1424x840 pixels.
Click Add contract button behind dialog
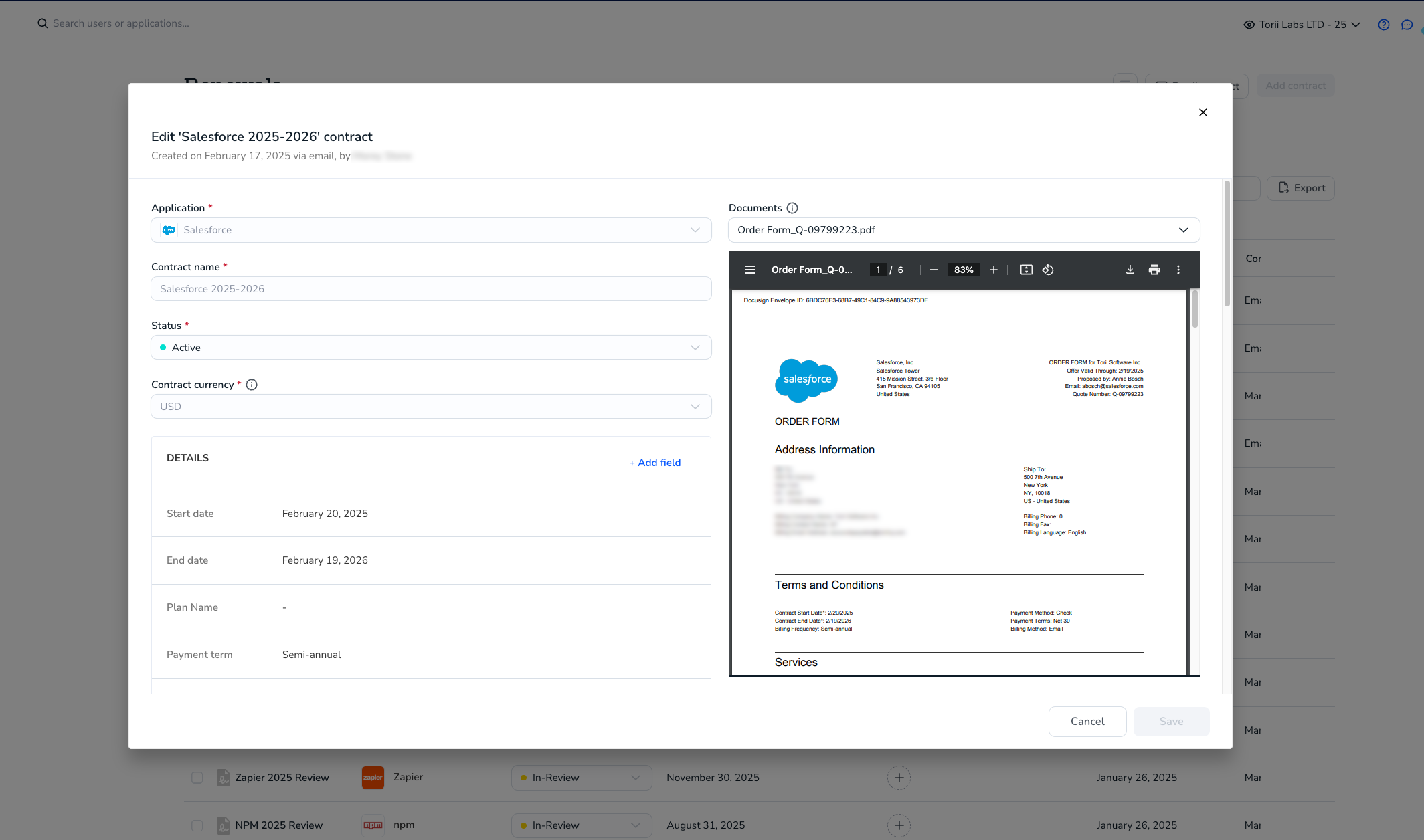tap(1296, 86)
